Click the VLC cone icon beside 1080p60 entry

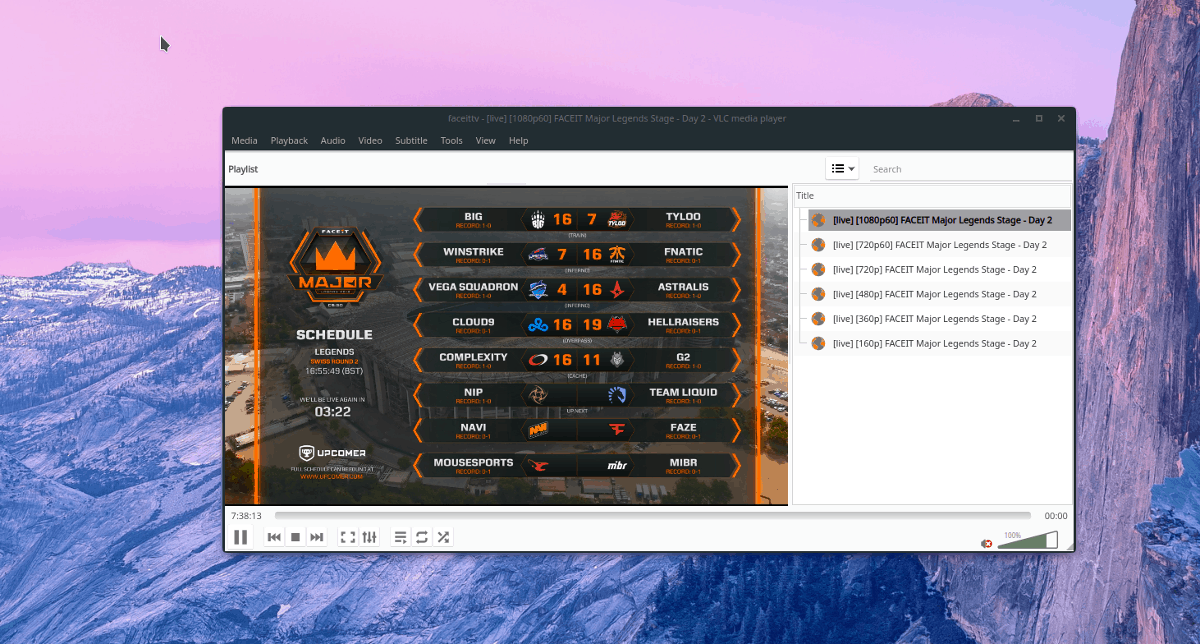click(x=818, y=220)
